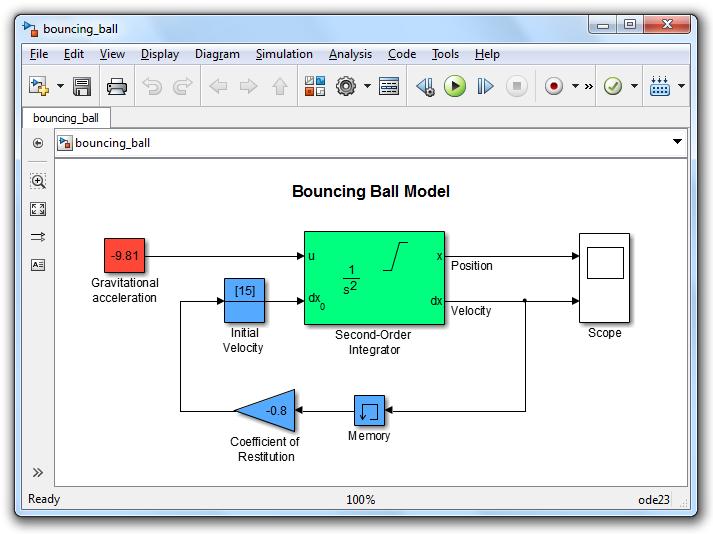This screenshot has width=713, height=534.
Task: Click the Simulink icon in title bar
Action: [30, 29]
